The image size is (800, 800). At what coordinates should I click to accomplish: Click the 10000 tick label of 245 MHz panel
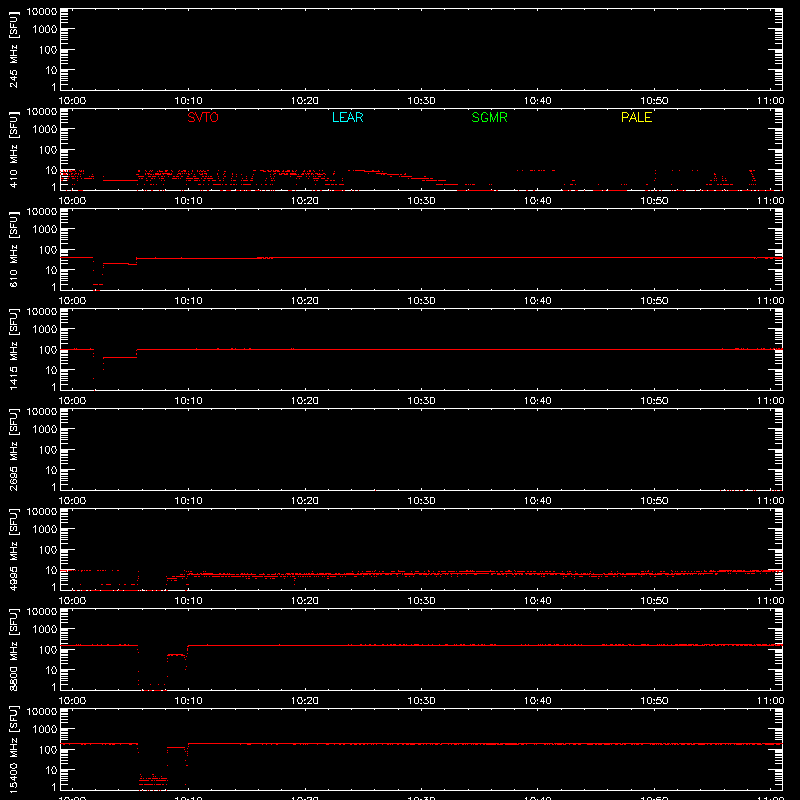click(42, 12)
